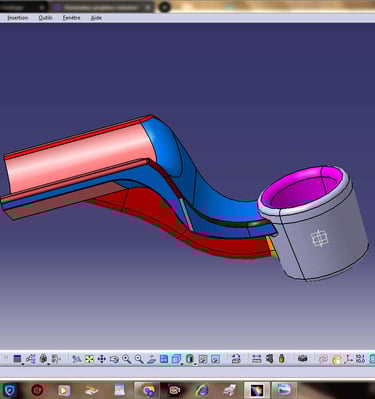Click the measure-between icon in bottom toolbar
The height and width of the screenshot is (399, 375).
point(256,359)
